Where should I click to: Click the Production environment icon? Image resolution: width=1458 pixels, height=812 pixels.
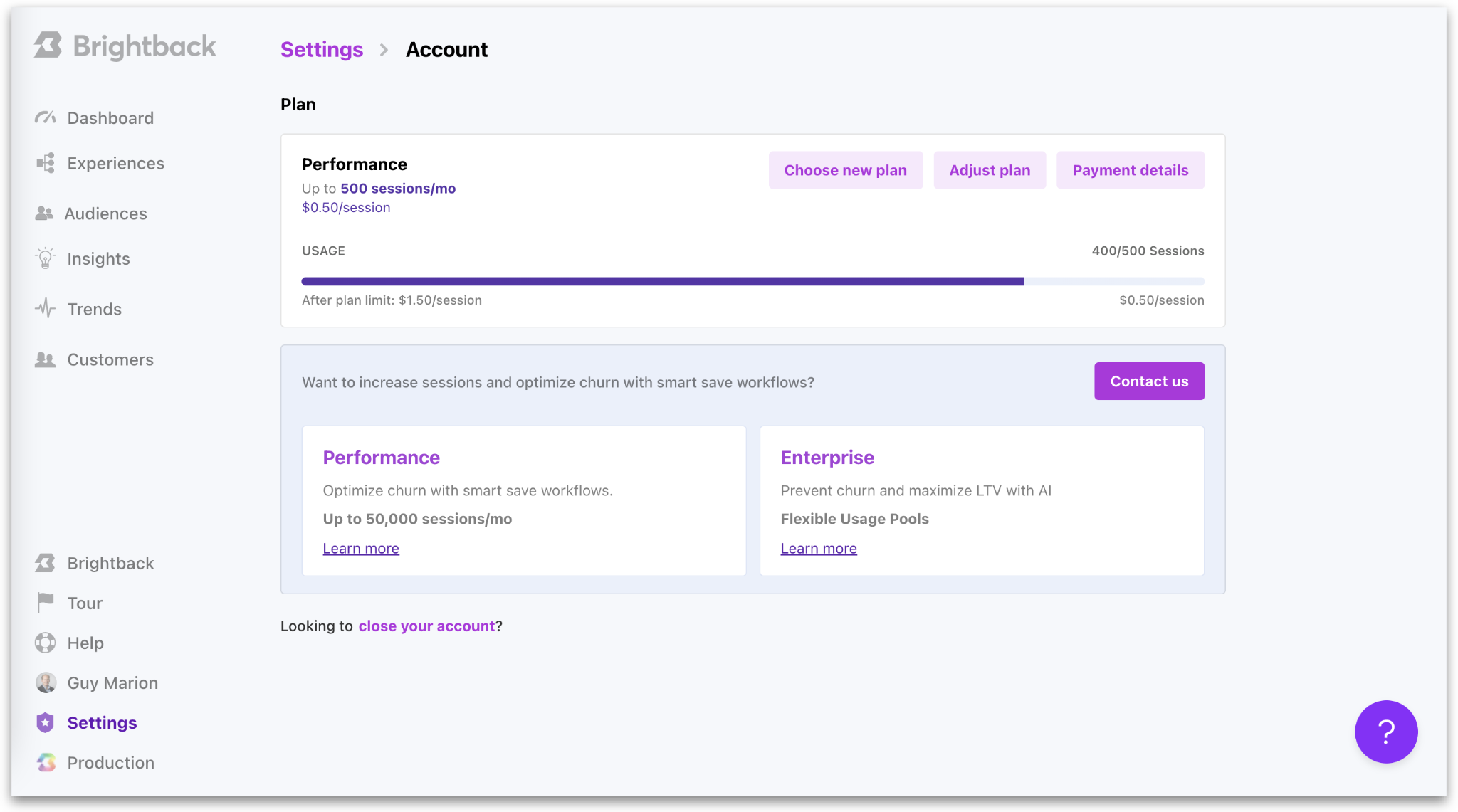(x=46, y=762)
